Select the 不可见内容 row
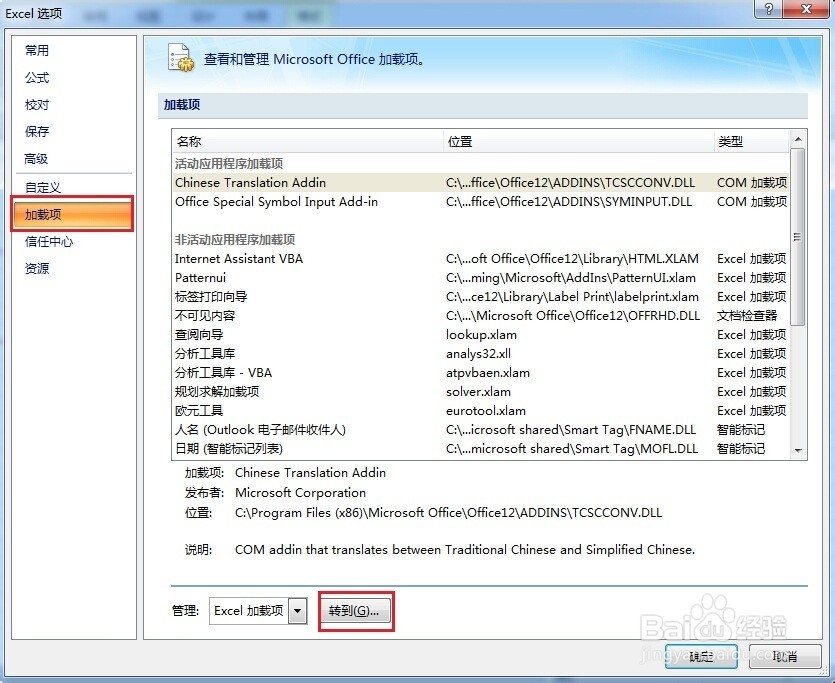 [x=481, y=316]
